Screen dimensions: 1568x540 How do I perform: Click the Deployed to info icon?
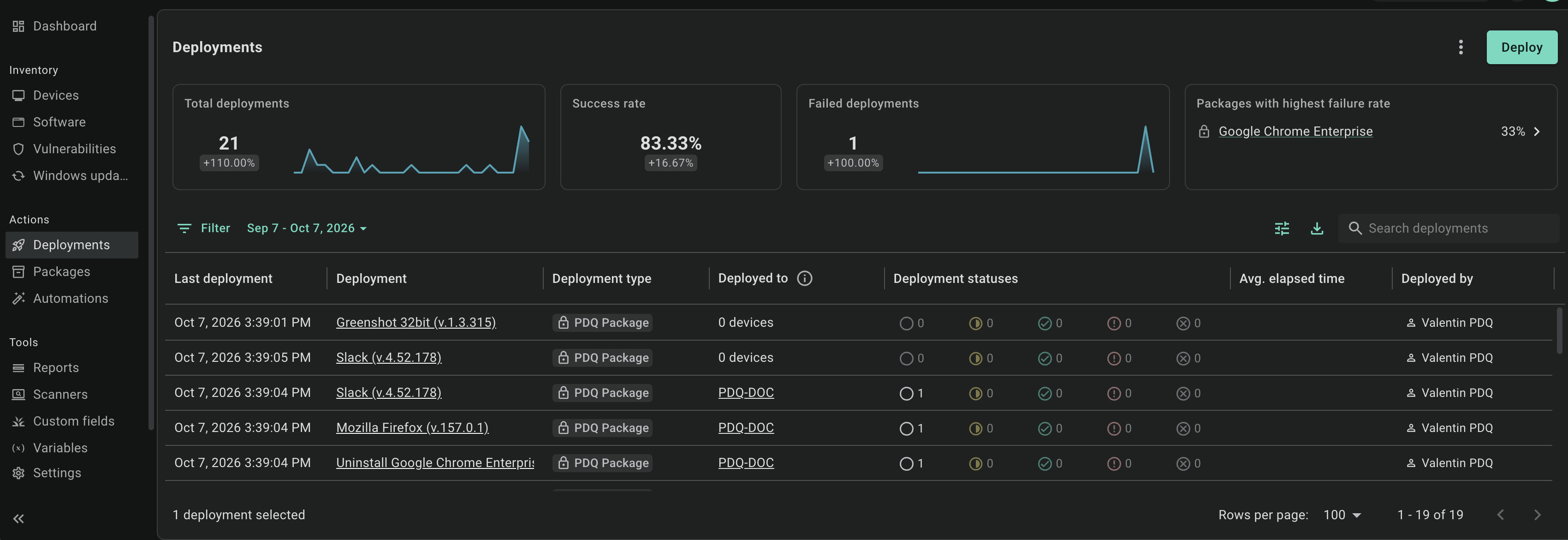804,278
